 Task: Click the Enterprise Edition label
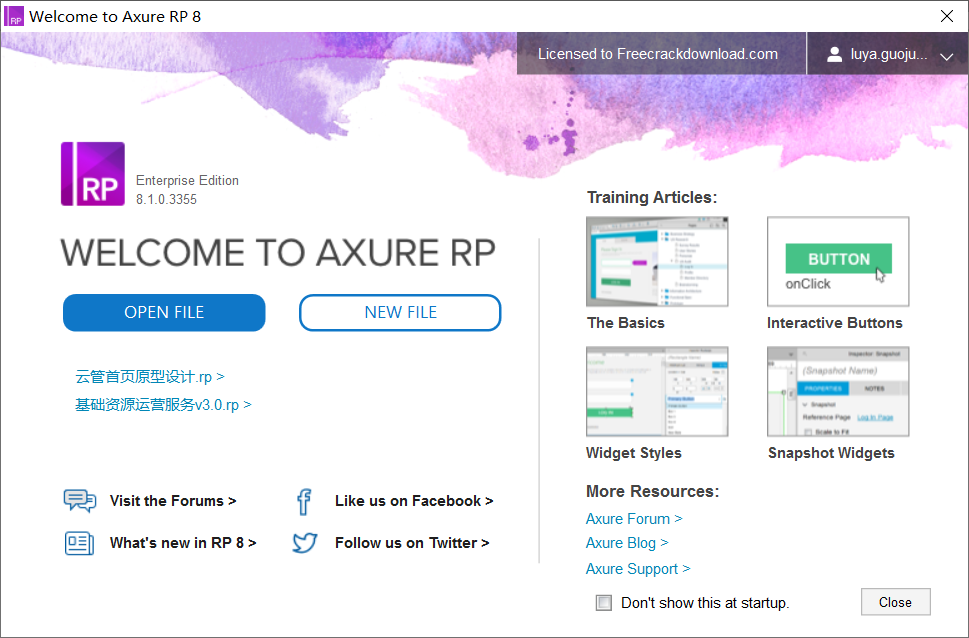[187, 181]
